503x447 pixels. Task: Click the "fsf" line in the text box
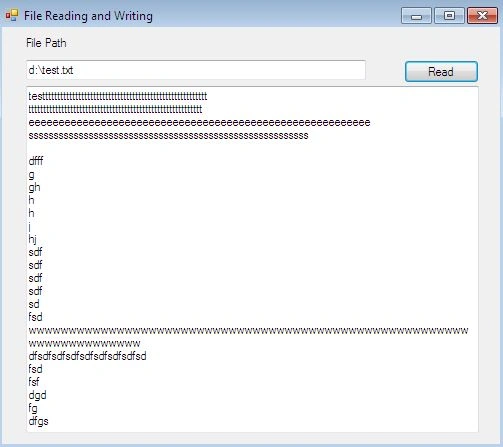point(34,382)
